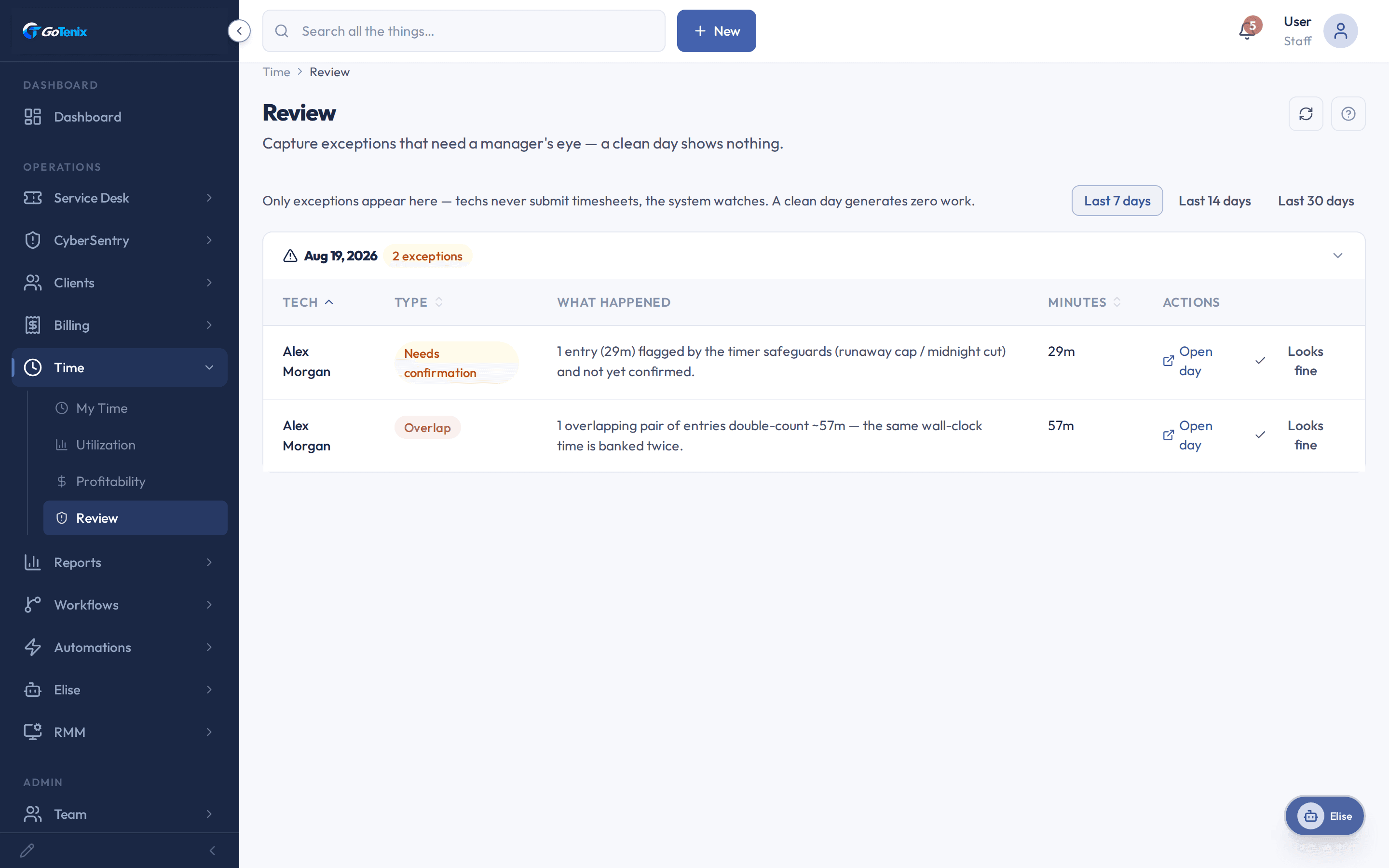
Task: Click the Automations lightning icon
Action: 33,647
